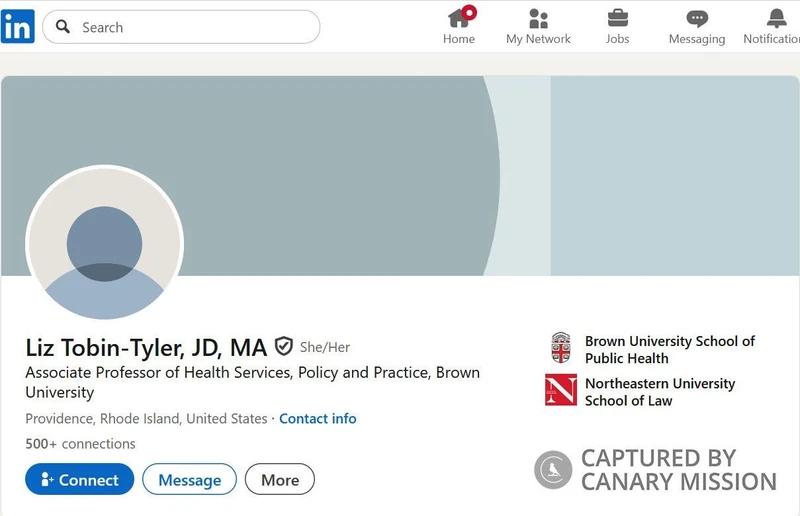
Task: View the 500+ connections link
Action: click(x=80, y=444)
